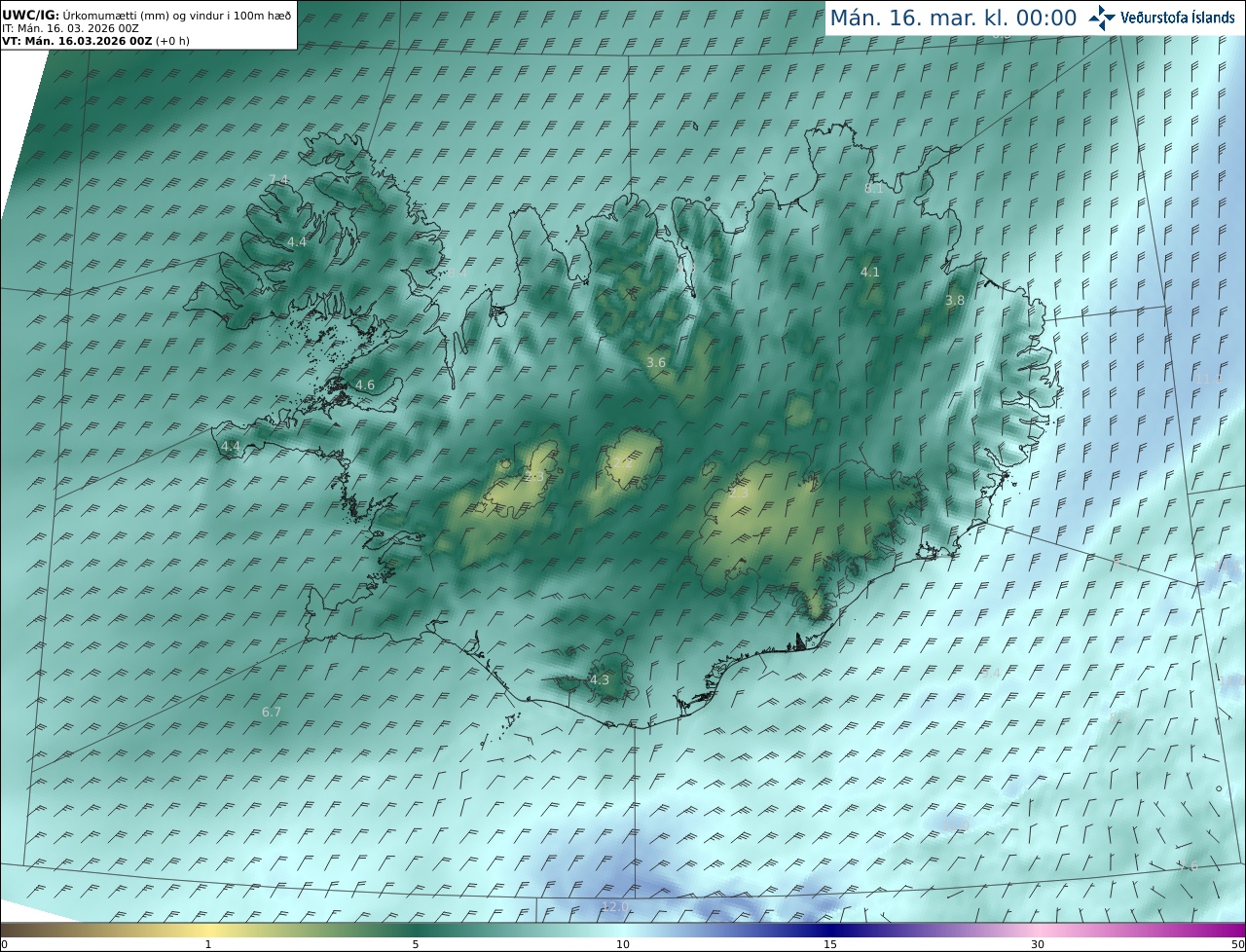This screenshot has width=1246, height=952.
Task: Click the 'Veðurstofa Íslands' name text
Action: [1178, 18]
